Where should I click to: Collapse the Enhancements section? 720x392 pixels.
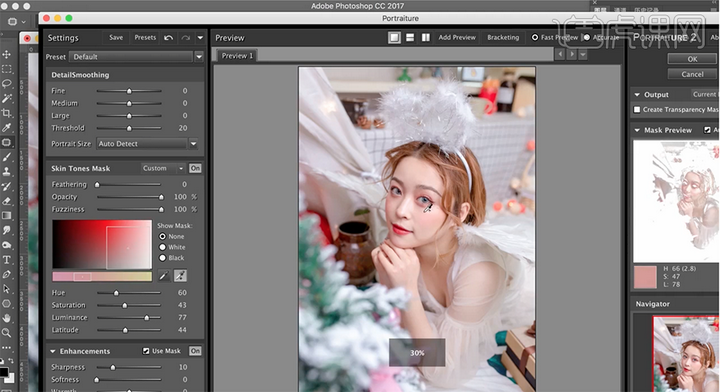tap(53, 351)
